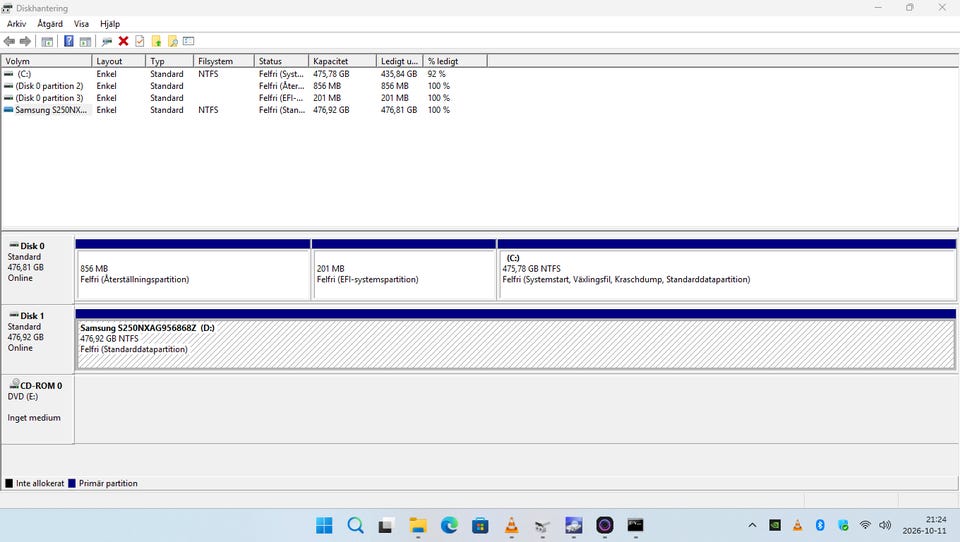Sort by the Layout column header
The height and width of the screenshot is (542, 960).
pyautogui.click(x=119, y=61)
